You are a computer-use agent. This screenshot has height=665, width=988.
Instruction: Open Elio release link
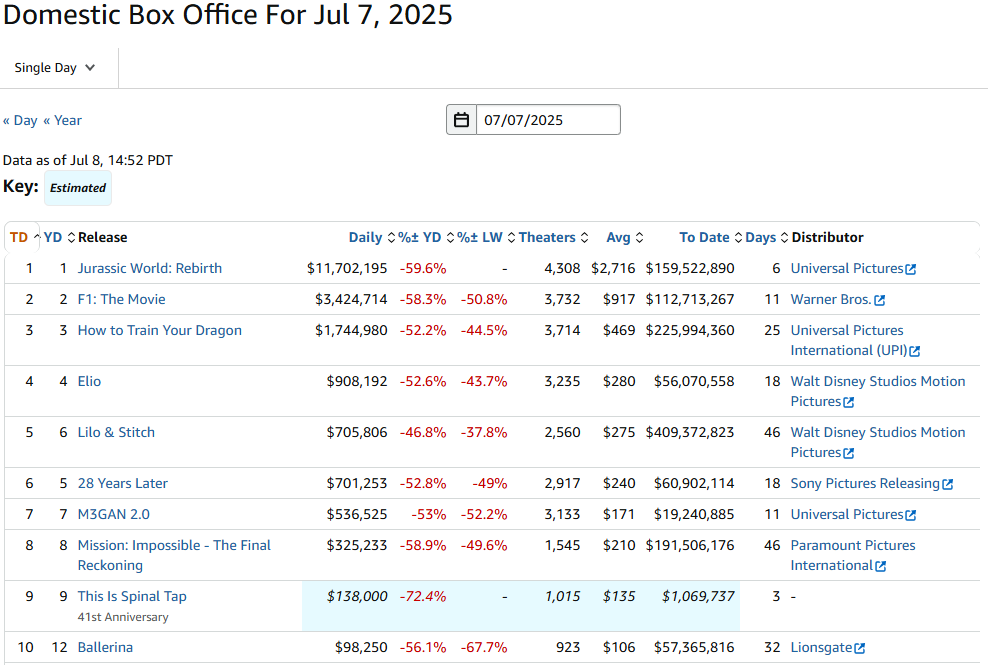(x=89, y=381)
